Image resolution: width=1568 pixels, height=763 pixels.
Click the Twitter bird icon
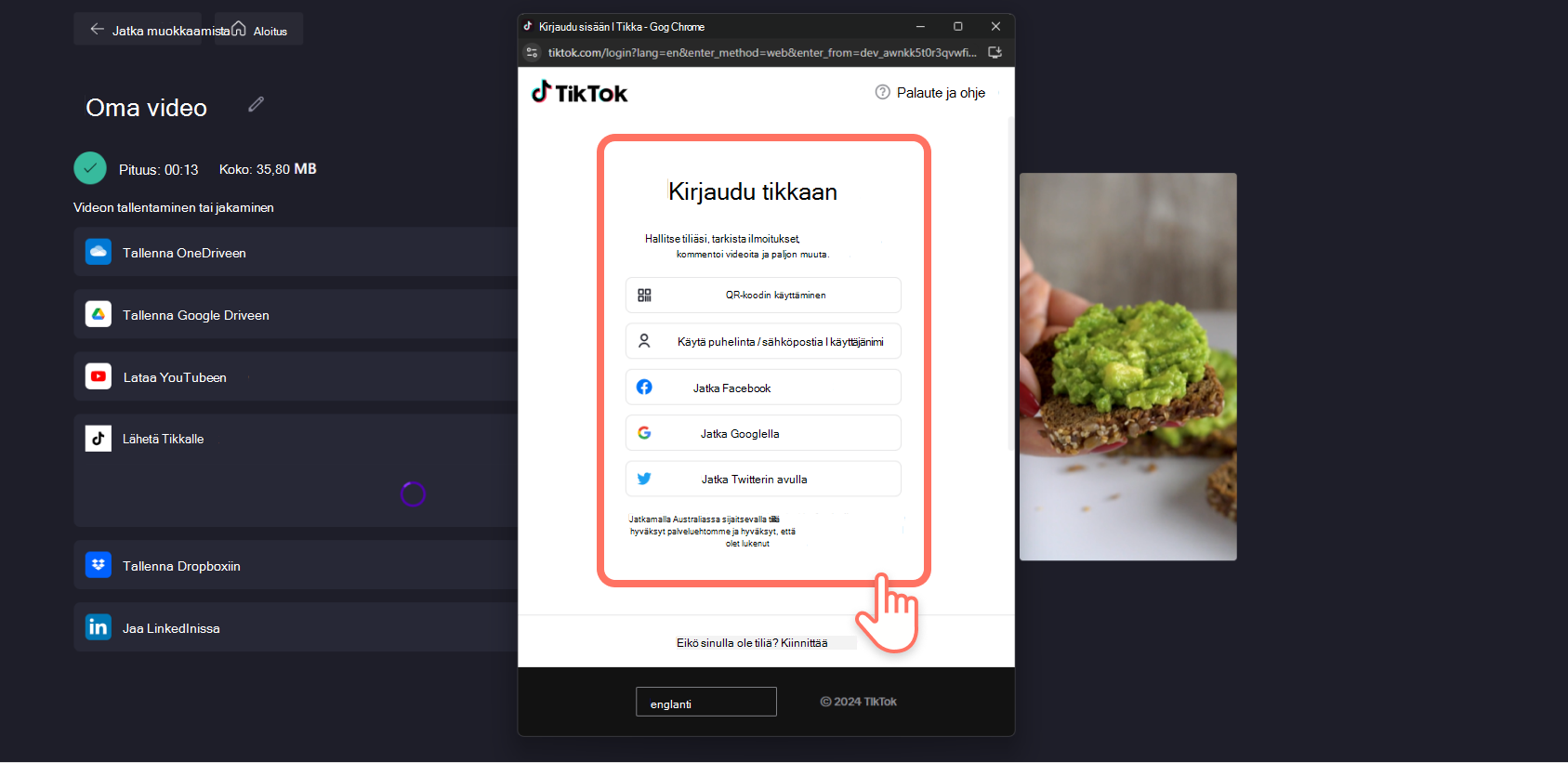pos(644,479)
